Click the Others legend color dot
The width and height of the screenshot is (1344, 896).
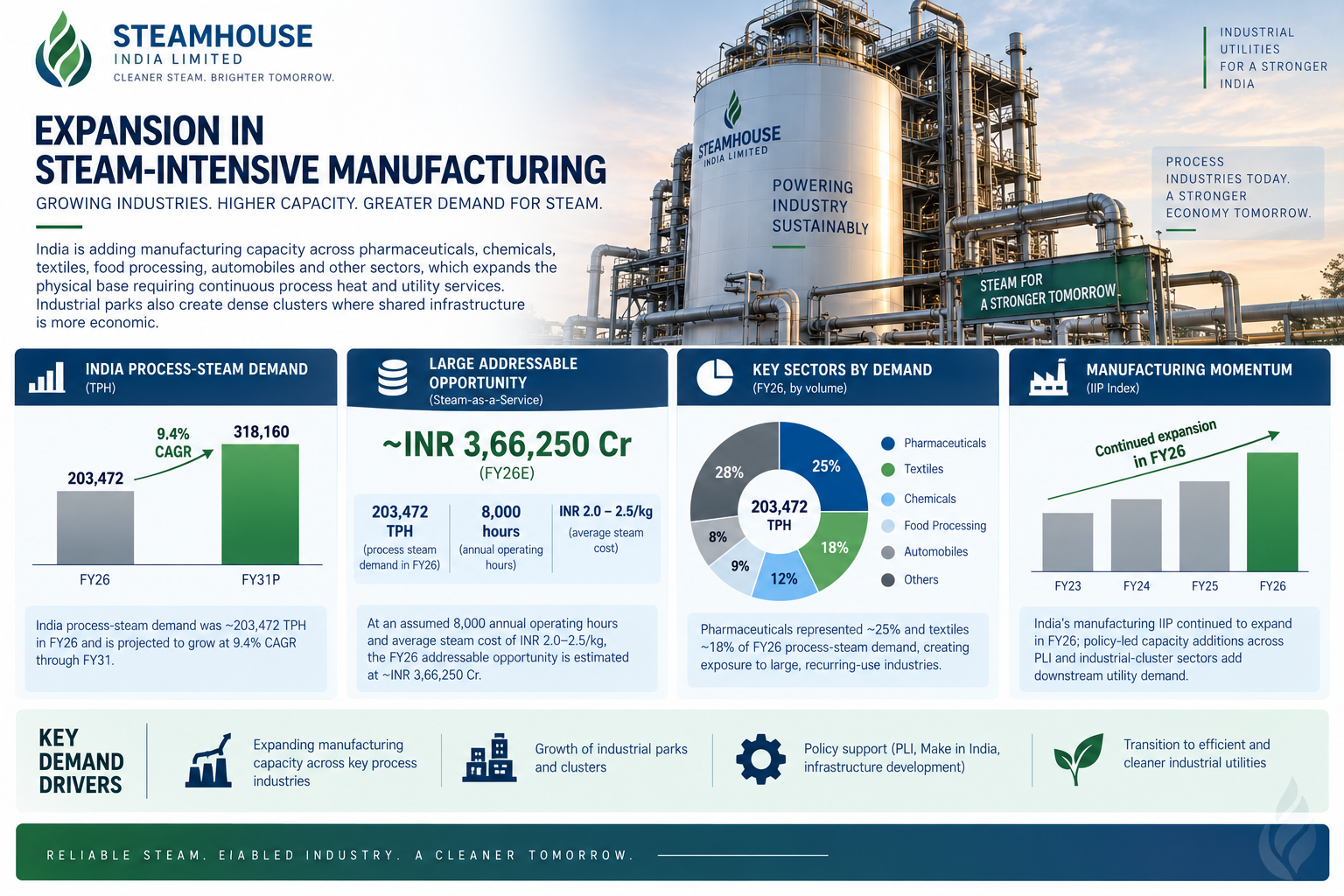888,579
